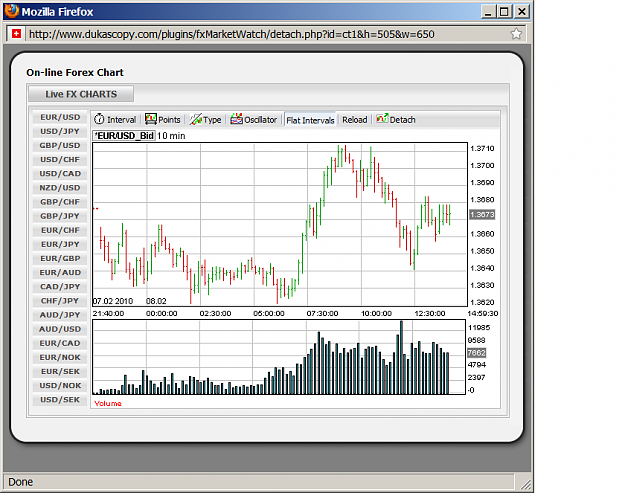Click the Swiss flag site icon
The width and height of the screenshot is (625, 493).
click(16, 34)
